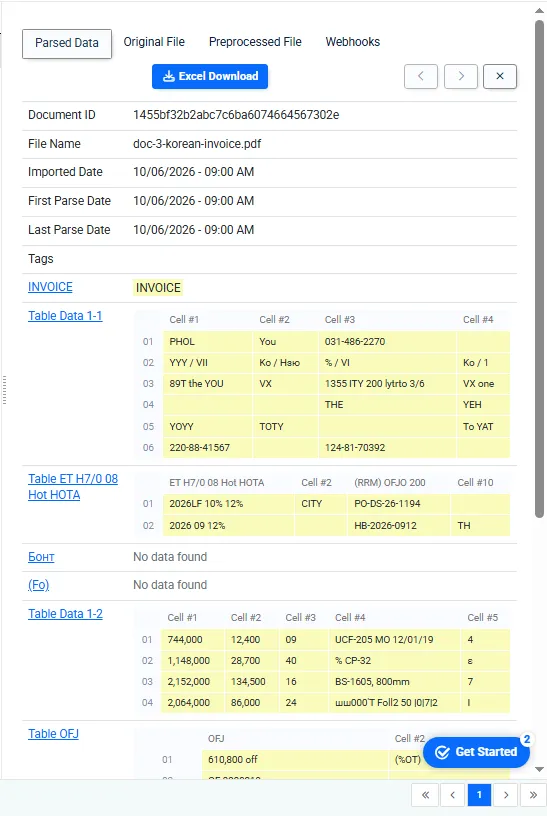Image resolution: width=547 pixels, height=816 pixels.
Task: Click cell 744,000
Action: [193, 640]
